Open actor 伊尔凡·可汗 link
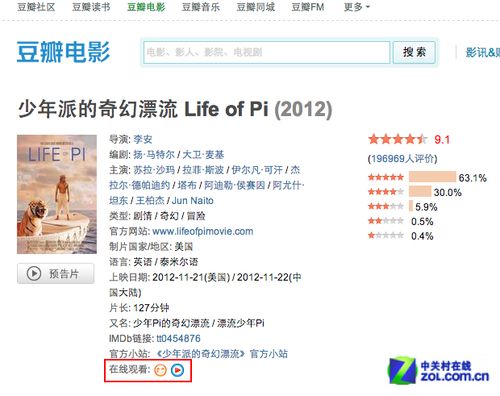Screen dimensions: 500x396 click(257, 170)
